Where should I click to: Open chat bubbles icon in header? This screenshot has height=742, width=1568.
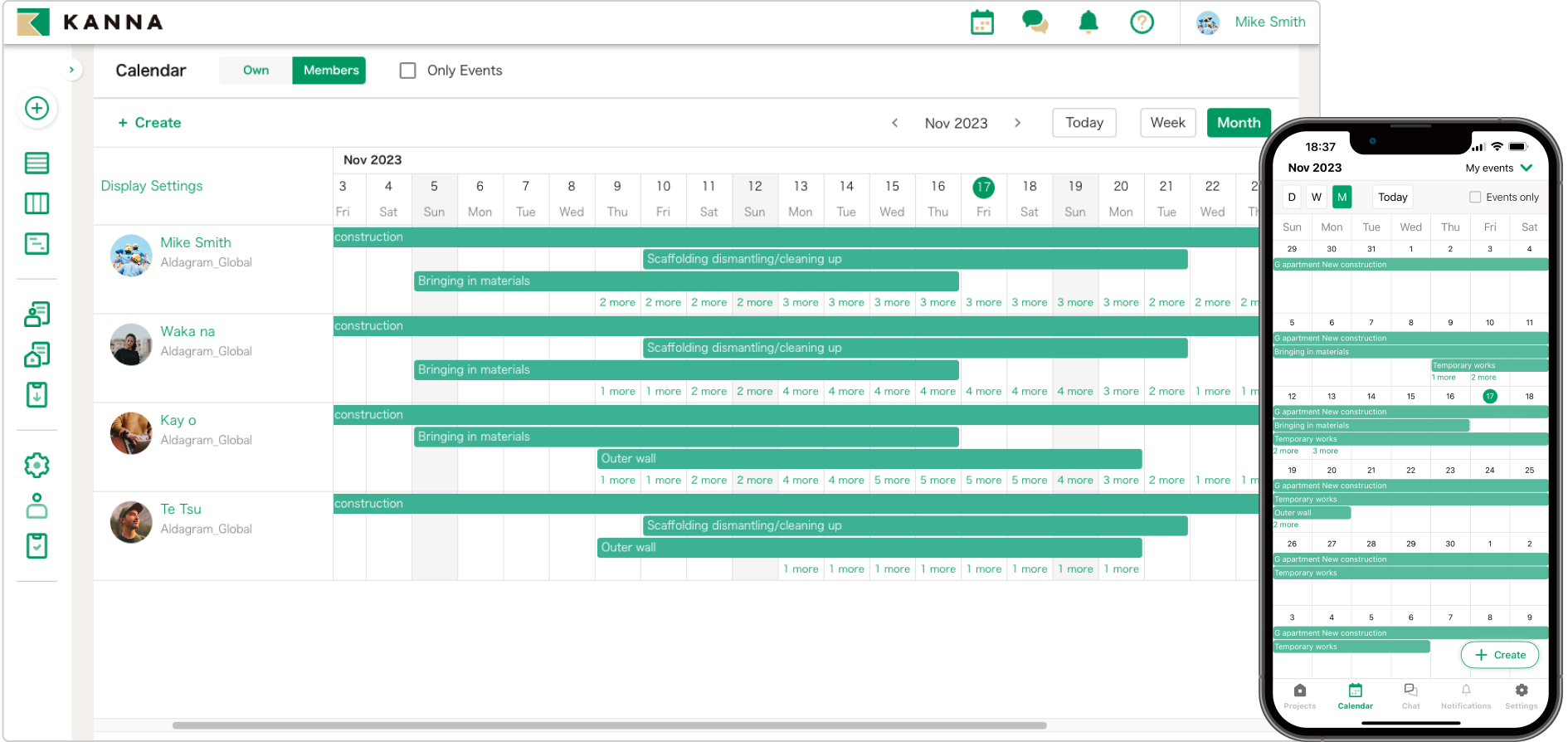click(1035, 22)
